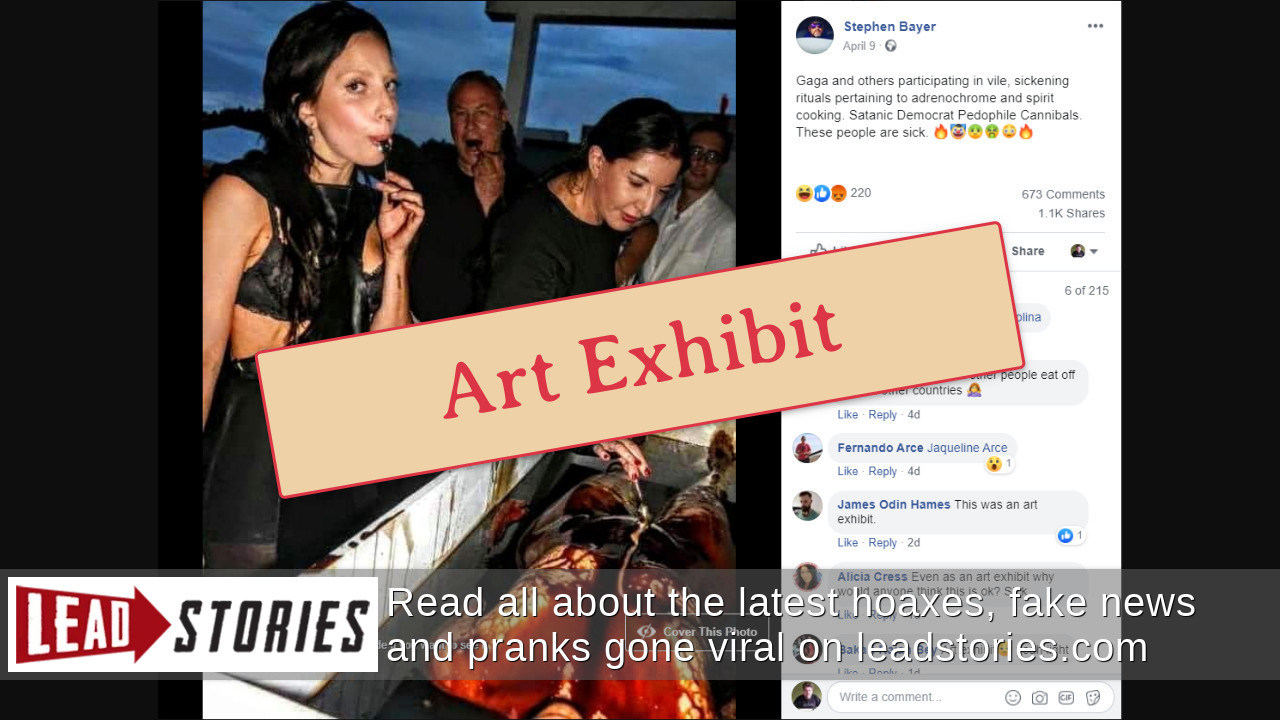1280x720 pixels.
Task: View the Haha, Like, Angry reaction icons
Action: click(x=821, y=193)
